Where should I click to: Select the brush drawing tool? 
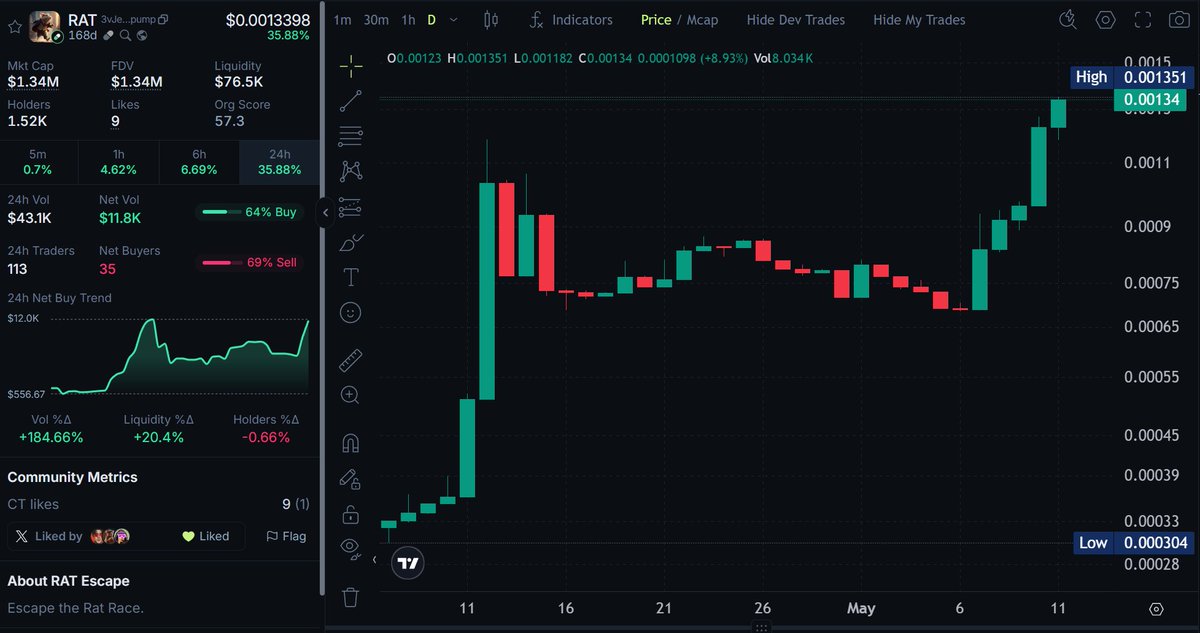click(x=350, y=242)
